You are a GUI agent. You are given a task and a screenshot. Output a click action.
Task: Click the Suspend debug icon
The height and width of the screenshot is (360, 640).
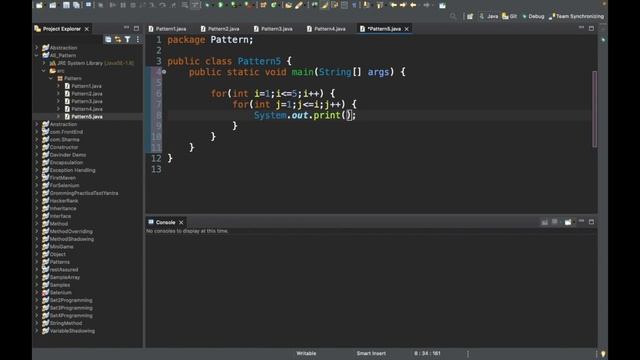point(123,5)
